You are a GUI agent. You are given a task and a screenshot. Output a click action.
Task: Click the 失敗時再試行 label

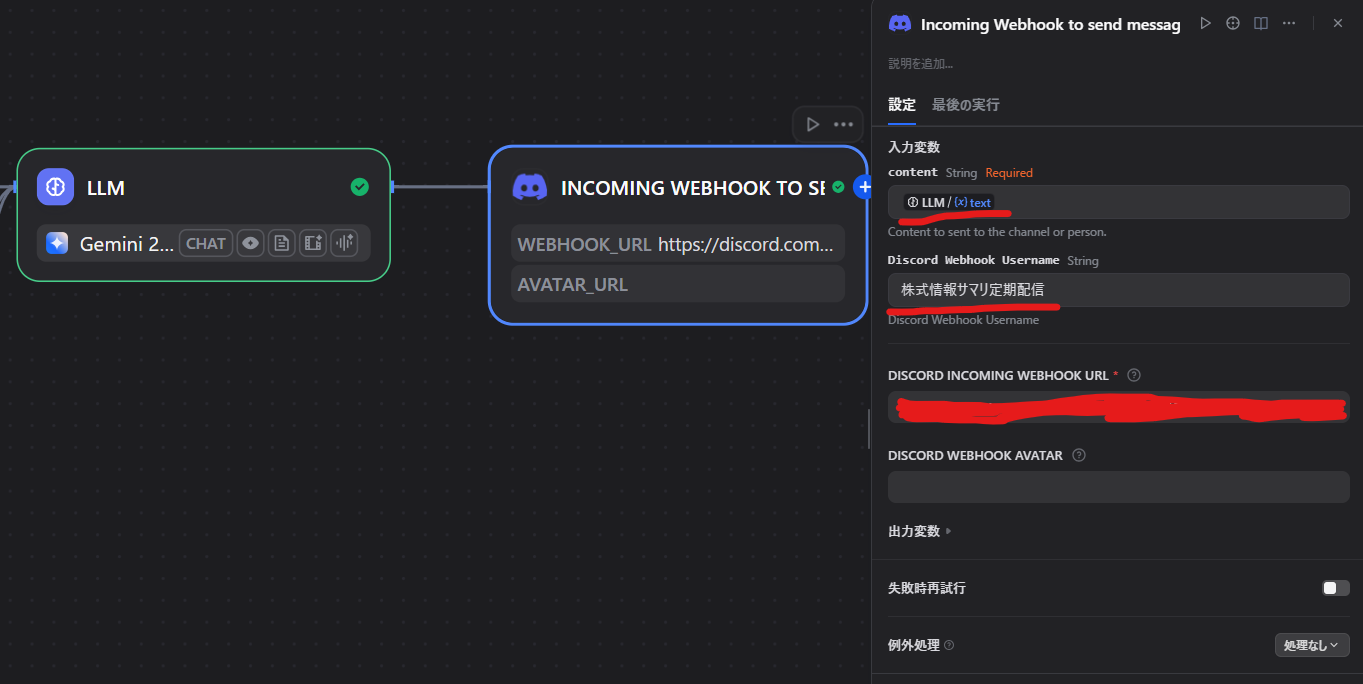pos(927,588)
